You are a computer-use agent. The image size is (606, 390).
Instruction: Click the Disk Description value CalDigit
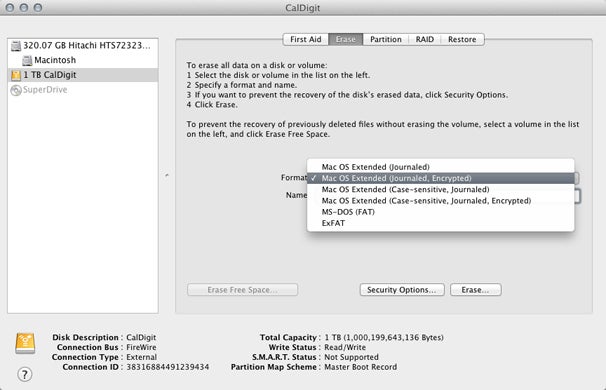pos(141,337)
